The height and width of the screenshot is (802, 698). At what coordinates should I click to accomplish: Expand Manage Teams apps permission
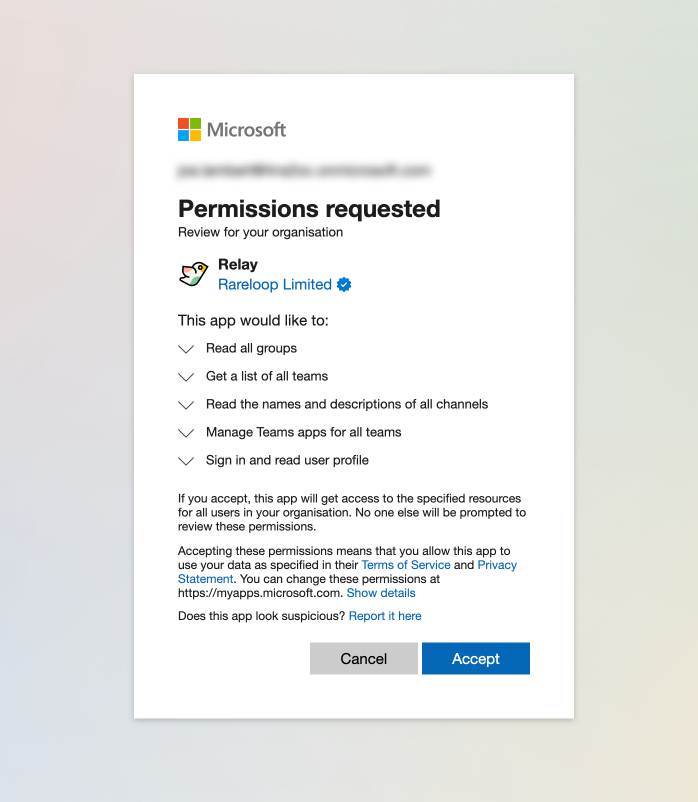tap(185, 433)
